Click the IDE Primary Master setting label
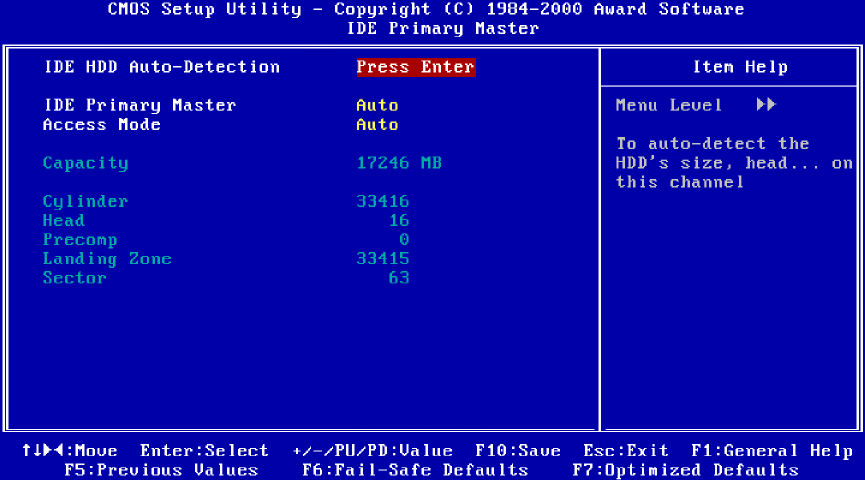 point(140,105)
